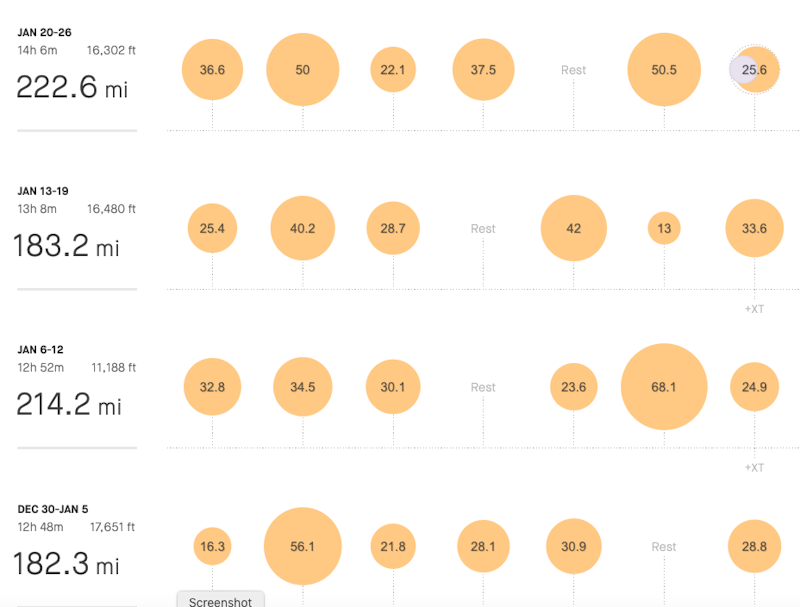Select the 16.3 mile activity bubble
The height and width of the screenshot is (607, 800).
pyautogui.click(x=212, y=546)
